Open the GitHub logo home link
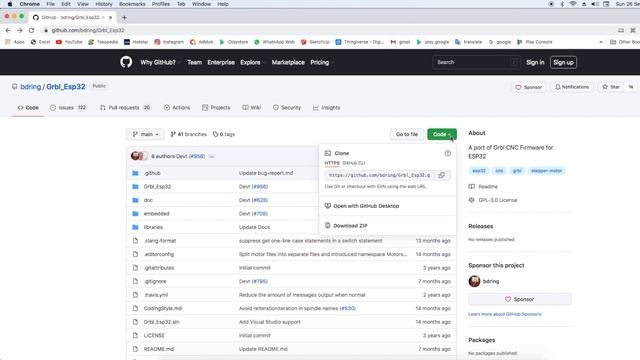Viewport: 640px width, 360px height. coord(126,62)
